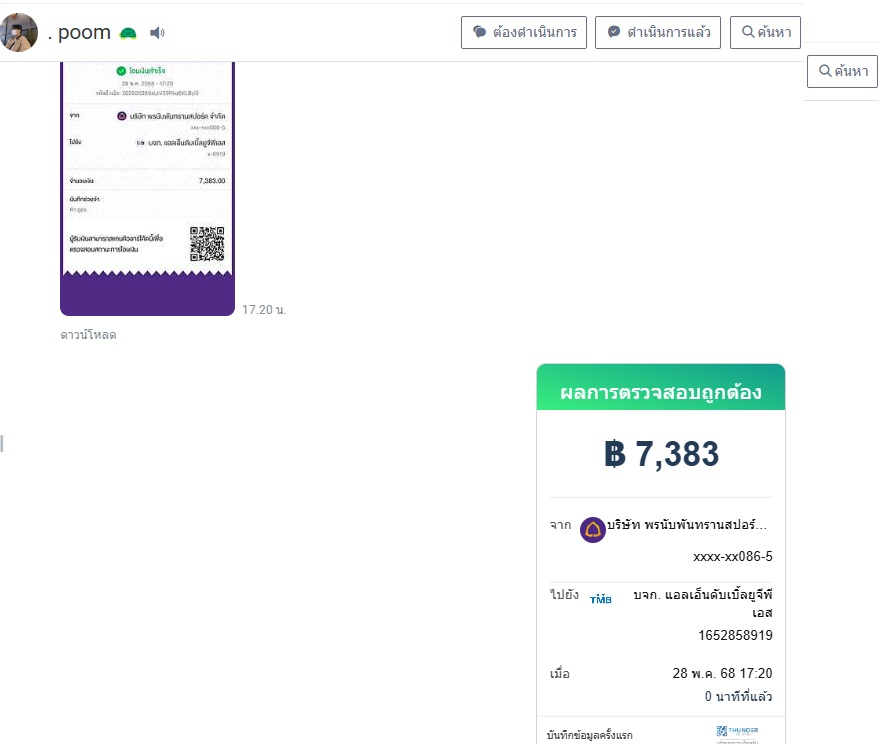Open the ต้องดำเนินการ filter button
Image resolution: width=879 pixels, height=744 pixels.
[524, 32]
